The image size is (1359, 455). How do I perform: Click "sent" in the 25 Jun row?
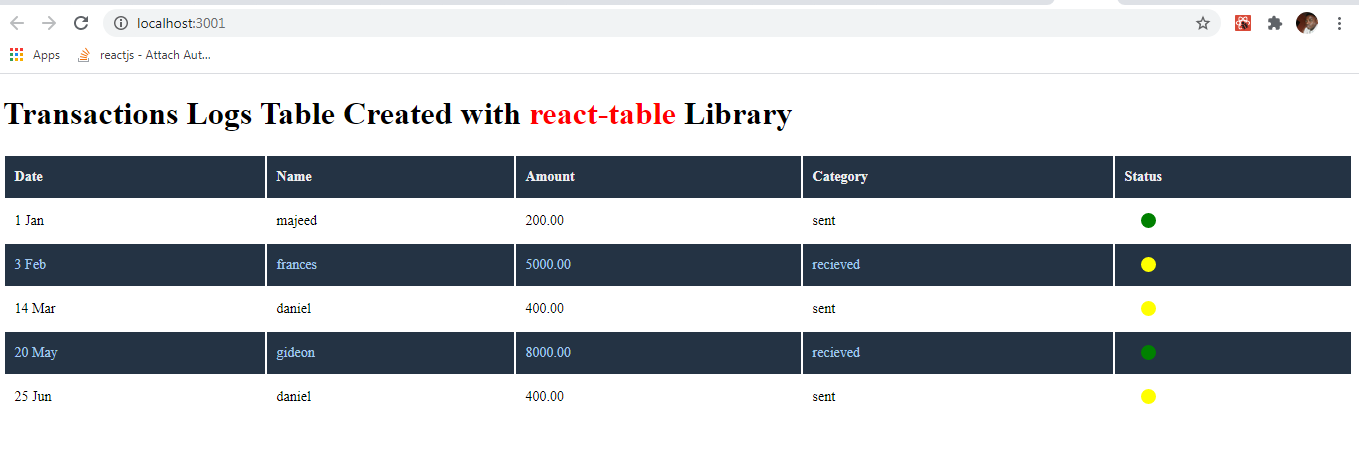tap(824, 397)
